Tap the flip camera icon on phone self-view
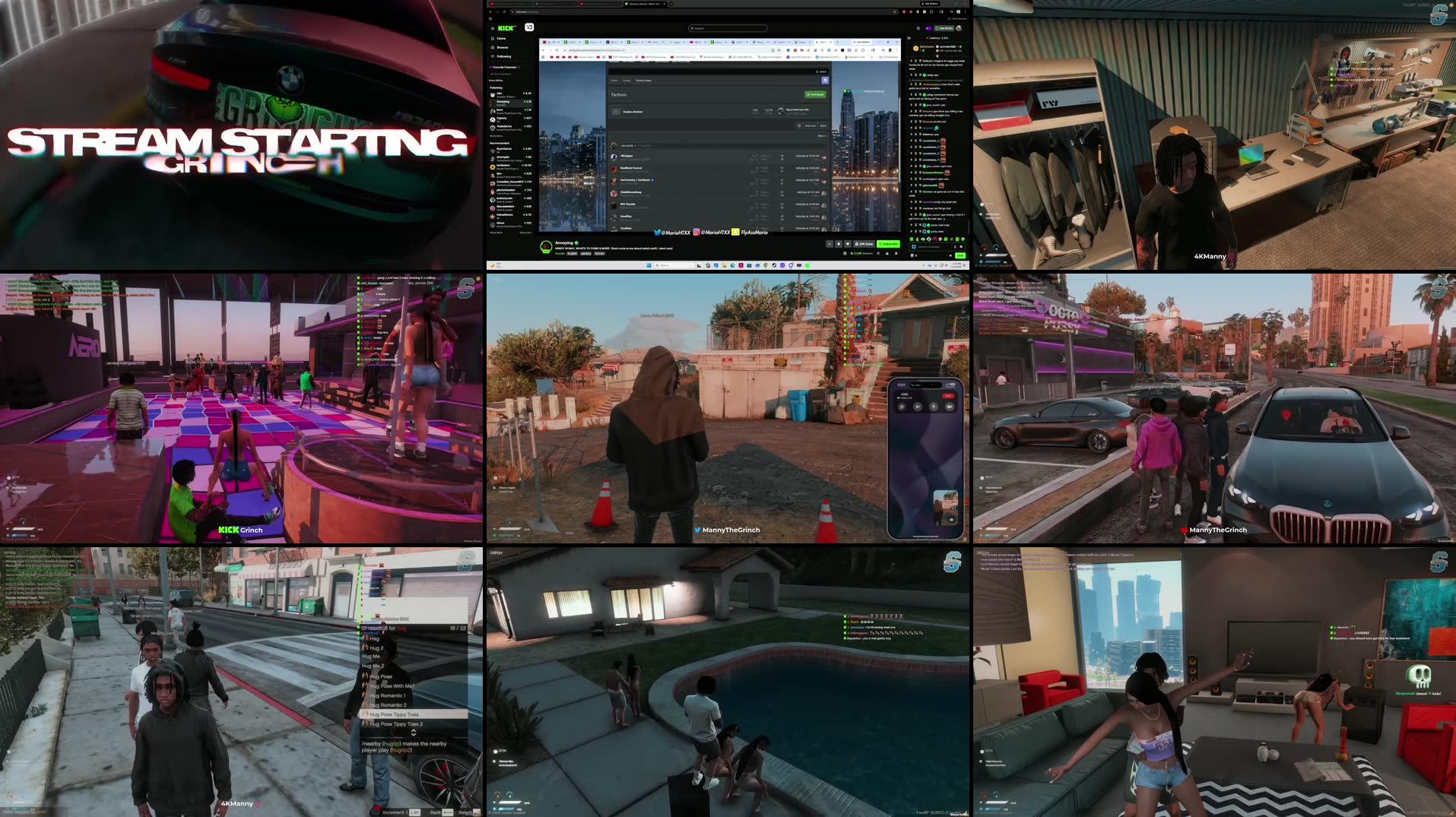The width and height of the screenshot is (1456, 817). (950, 519)
